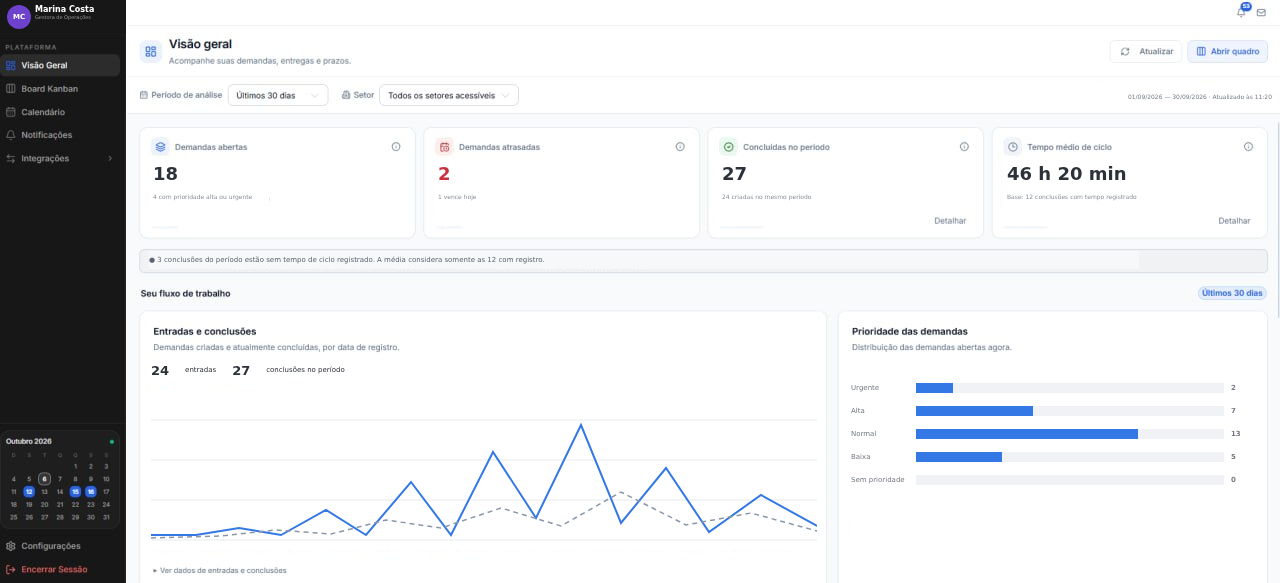Click the Abrir quadro button
This screenshot has height=583, width=1280.
tap(1227, 51)
